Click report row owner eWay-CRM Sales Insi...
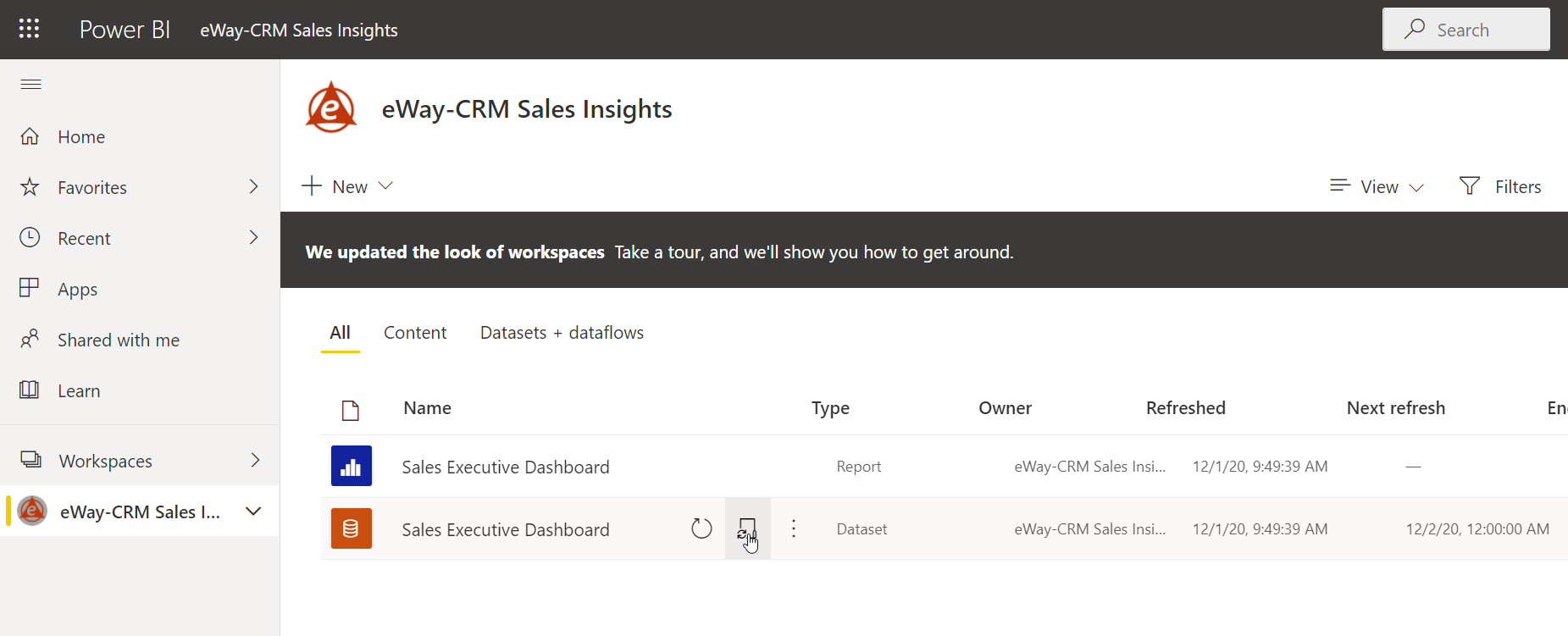1568x636 pixels. 1090,467
